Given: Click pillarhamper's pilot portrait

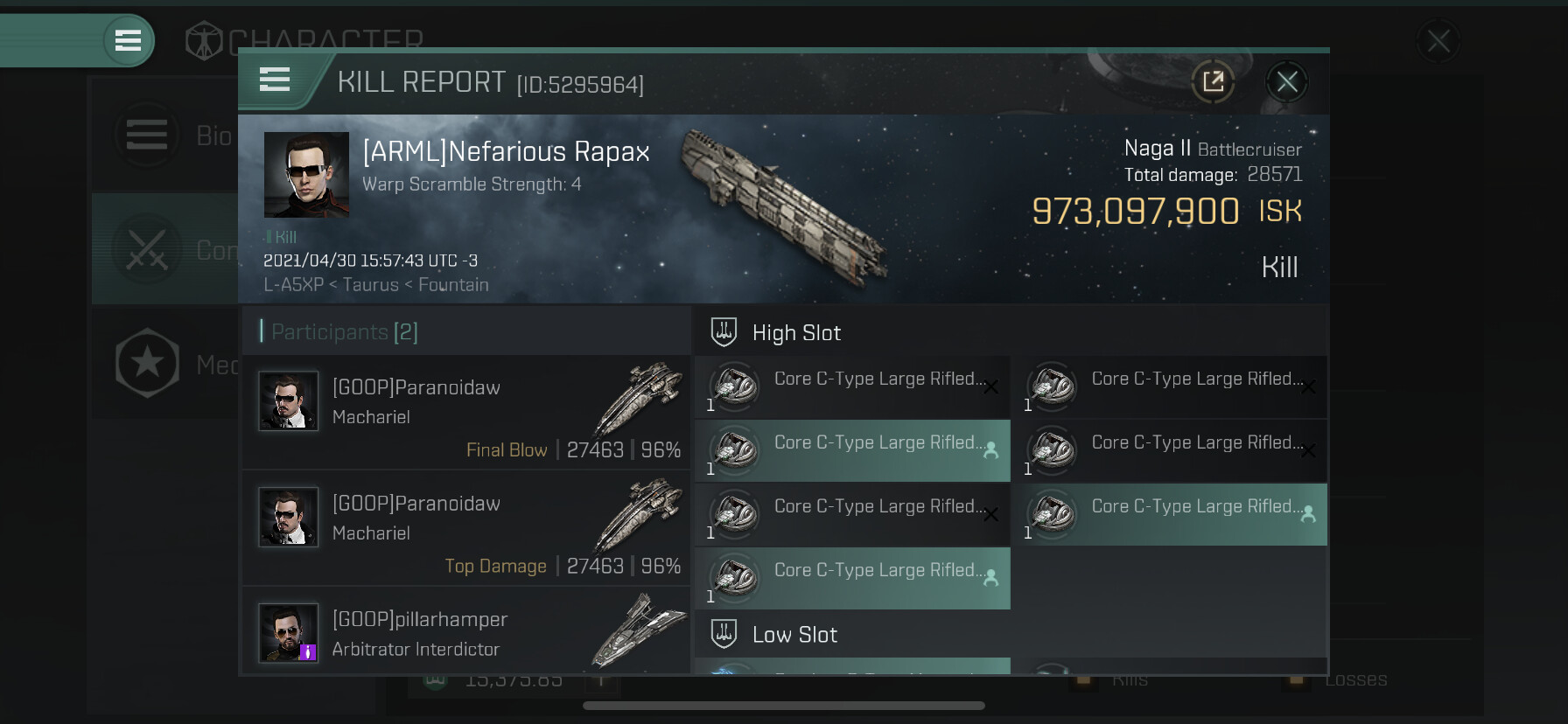Looking at the screenshot, I should point(288,633).
